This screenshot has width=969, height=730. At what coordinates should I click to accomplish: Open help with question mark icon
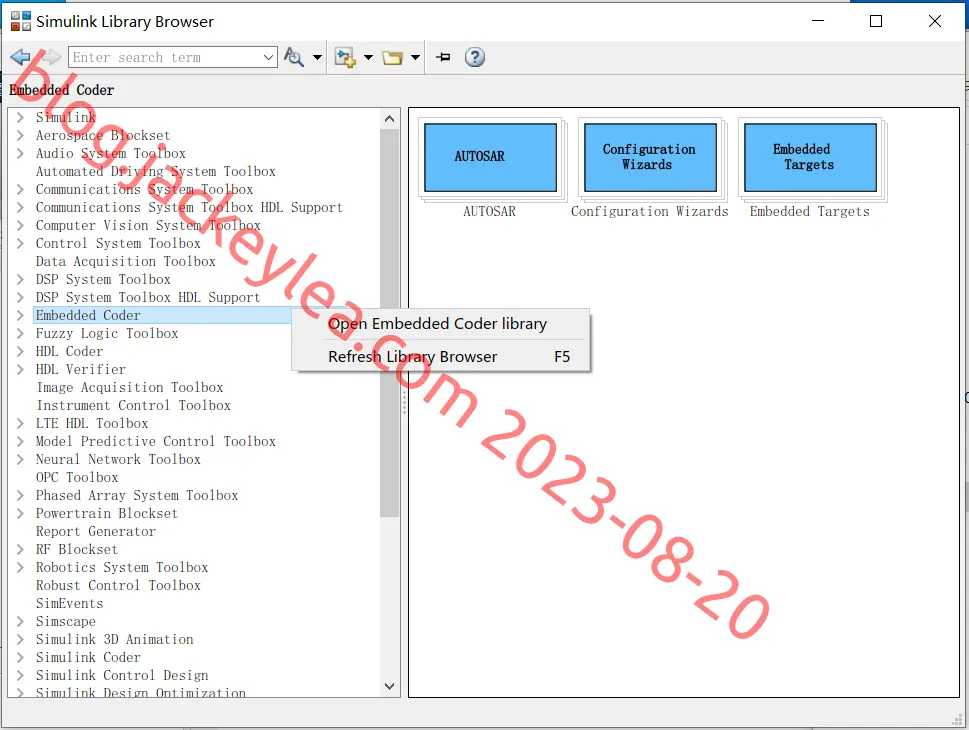point(475,57)
